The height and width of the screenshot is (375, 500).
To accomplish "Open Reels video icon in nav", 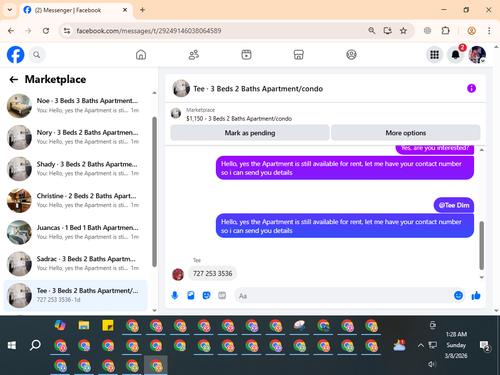I will click(246, 55).
